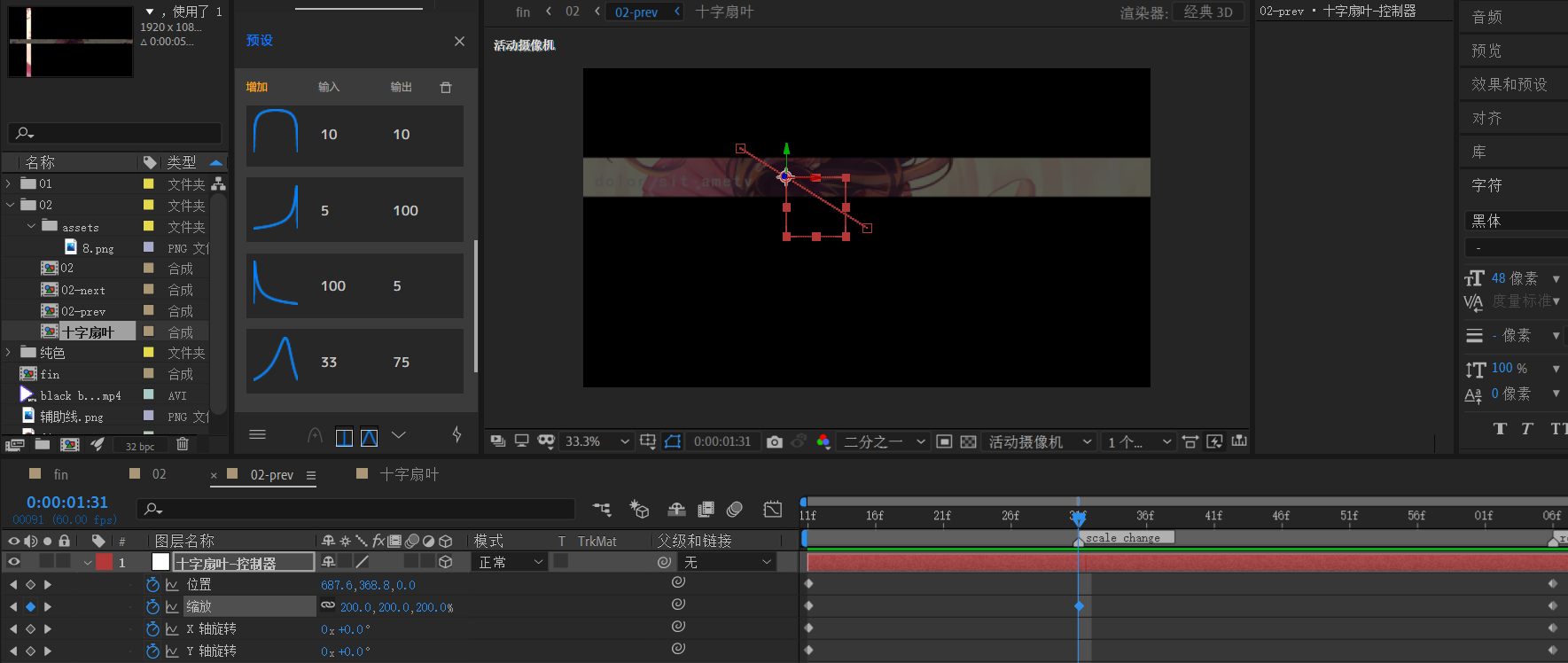The width and height of the screenshot is (1568, 663).
Task: Toggle mask and shape path visibility icon
Action: [673, 441]
